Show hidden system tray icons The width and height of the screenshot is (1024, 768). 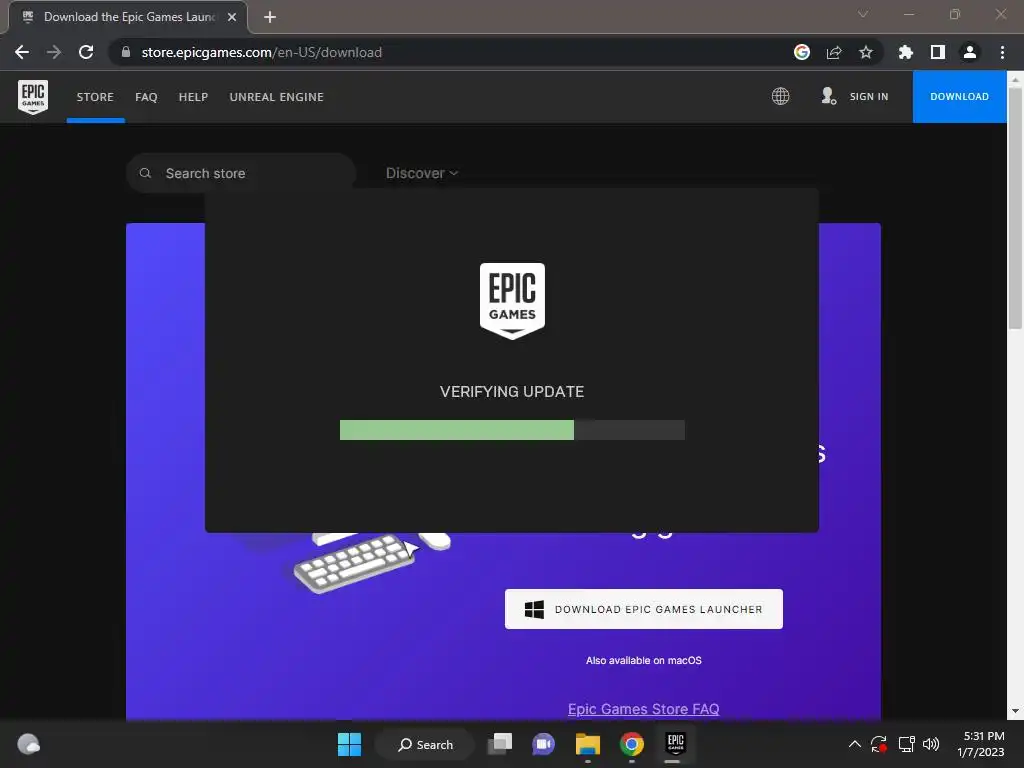coord(854,744)
